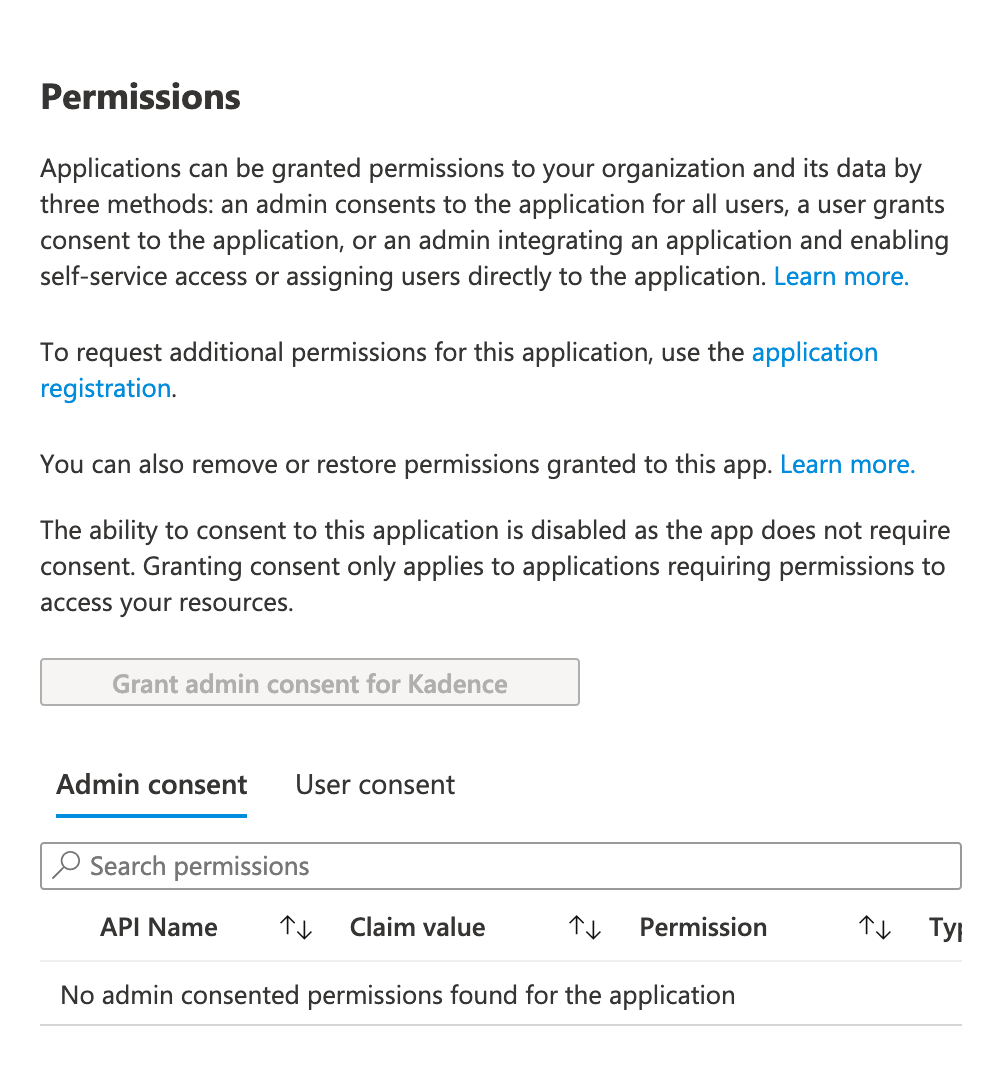Switch to the User consent tab
Viewport: 1002px width, 1066px height.
coord(375,785)
